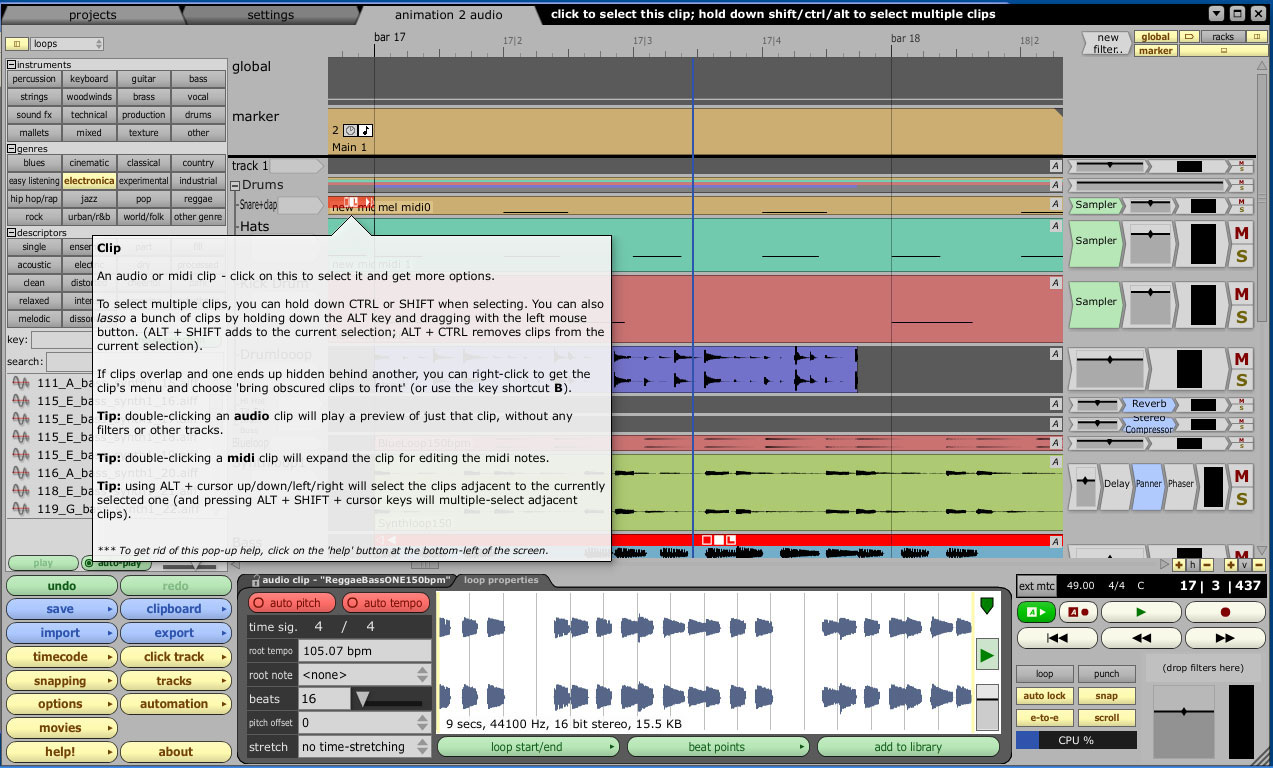
Task: Switch to the projects tab
Action: coord(92,15)
